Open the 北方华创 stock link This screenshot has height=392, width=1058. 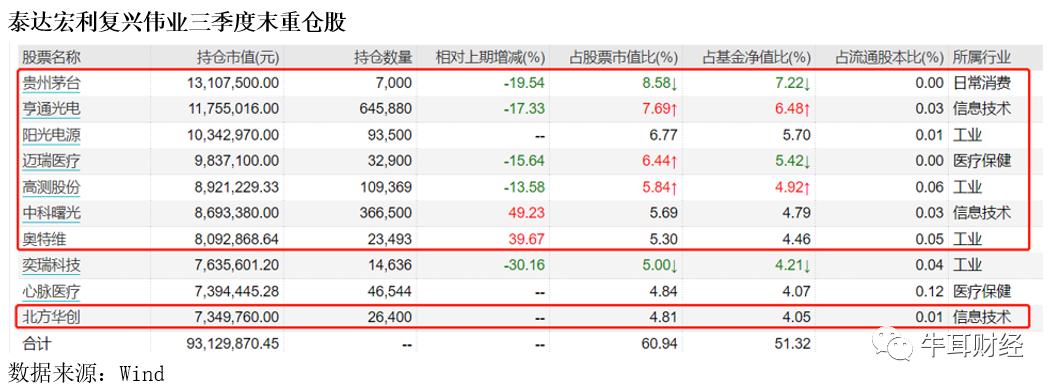(x=51, y=316)
